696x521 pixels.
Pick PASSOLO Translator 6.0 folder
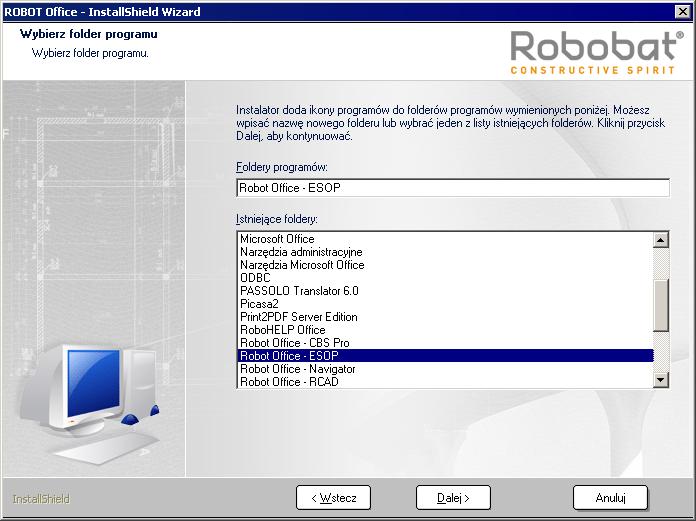(x=446, y=291)
